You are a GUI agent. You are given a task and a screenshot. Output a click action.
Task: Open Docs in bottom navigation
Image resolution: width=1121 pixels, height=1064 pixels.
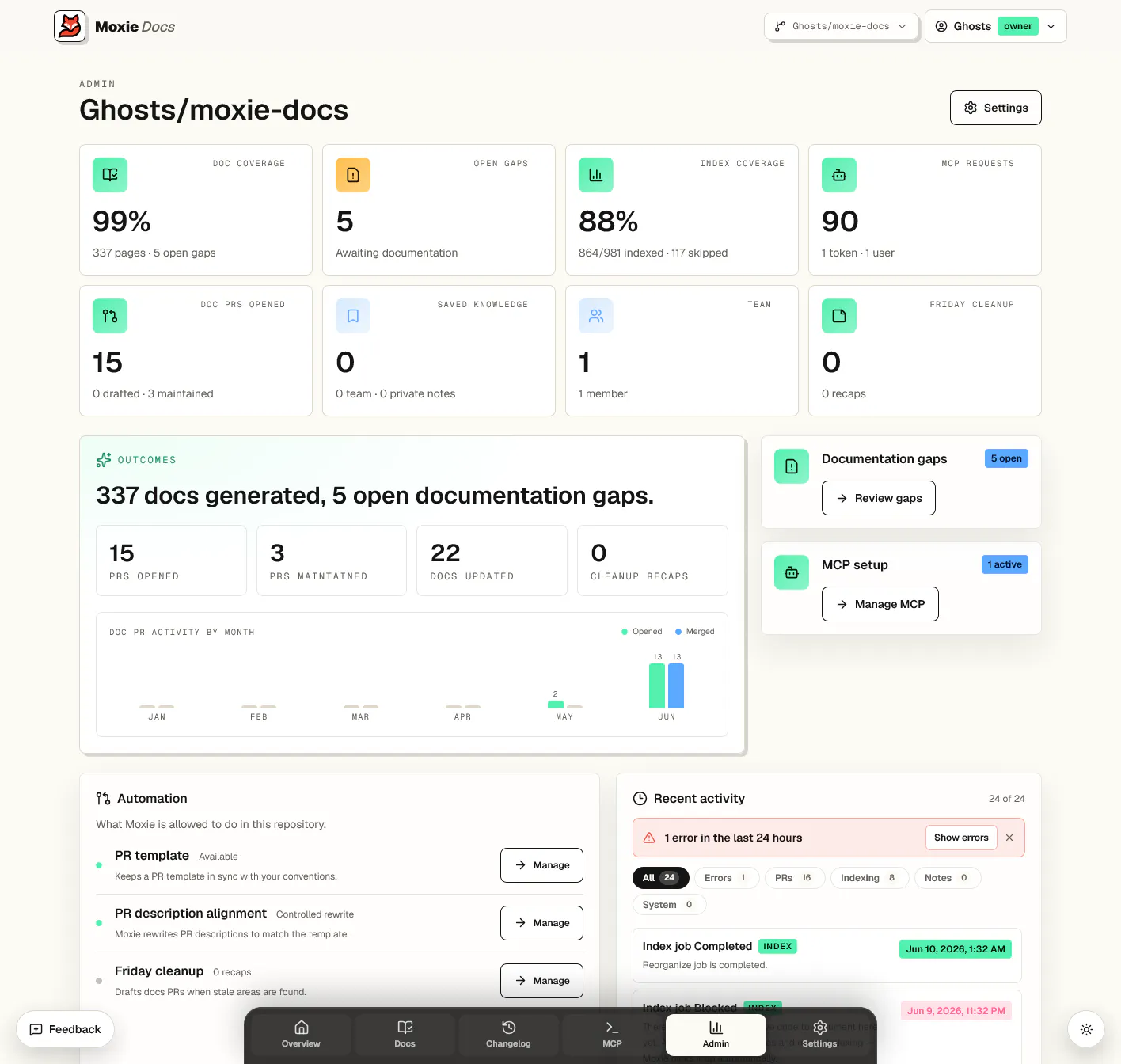pos(405,1034)
